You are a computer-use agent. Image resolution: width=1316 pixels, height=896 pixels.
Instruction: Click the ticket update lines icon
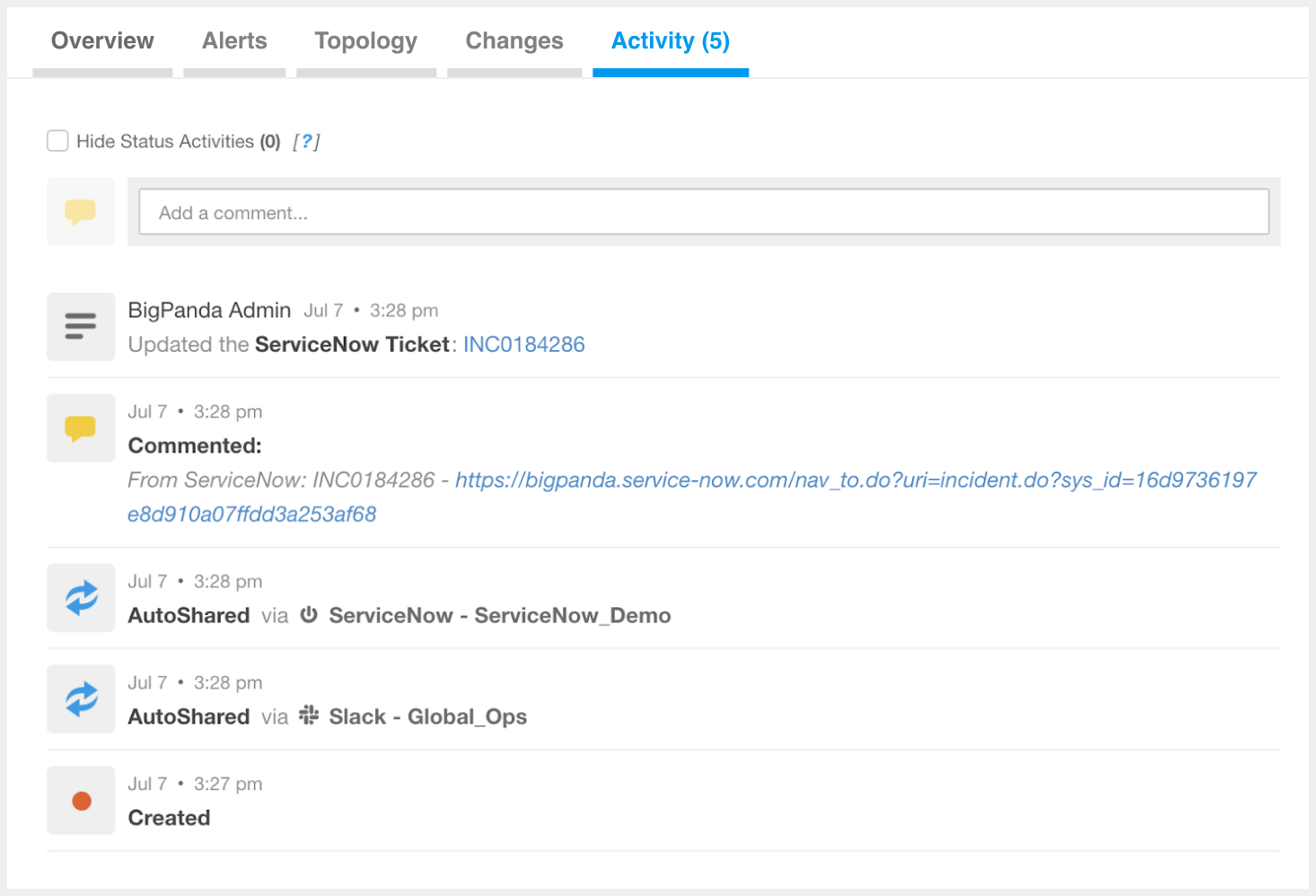tap(81, 326)
